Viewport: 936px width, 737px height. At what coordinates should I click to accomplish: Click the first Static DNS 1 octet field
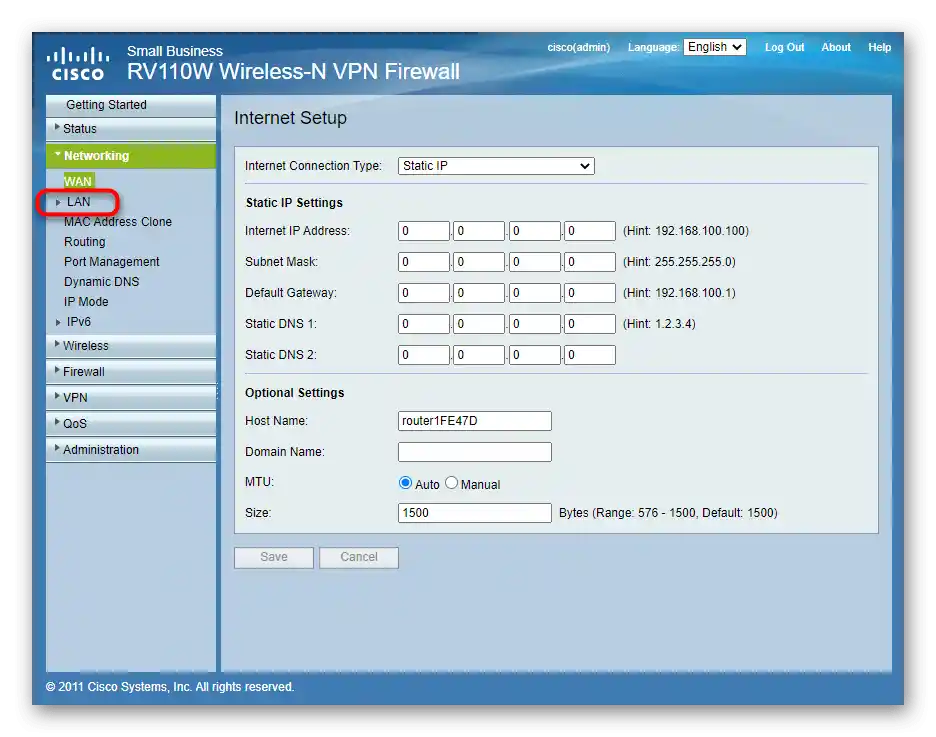(424, 324)
